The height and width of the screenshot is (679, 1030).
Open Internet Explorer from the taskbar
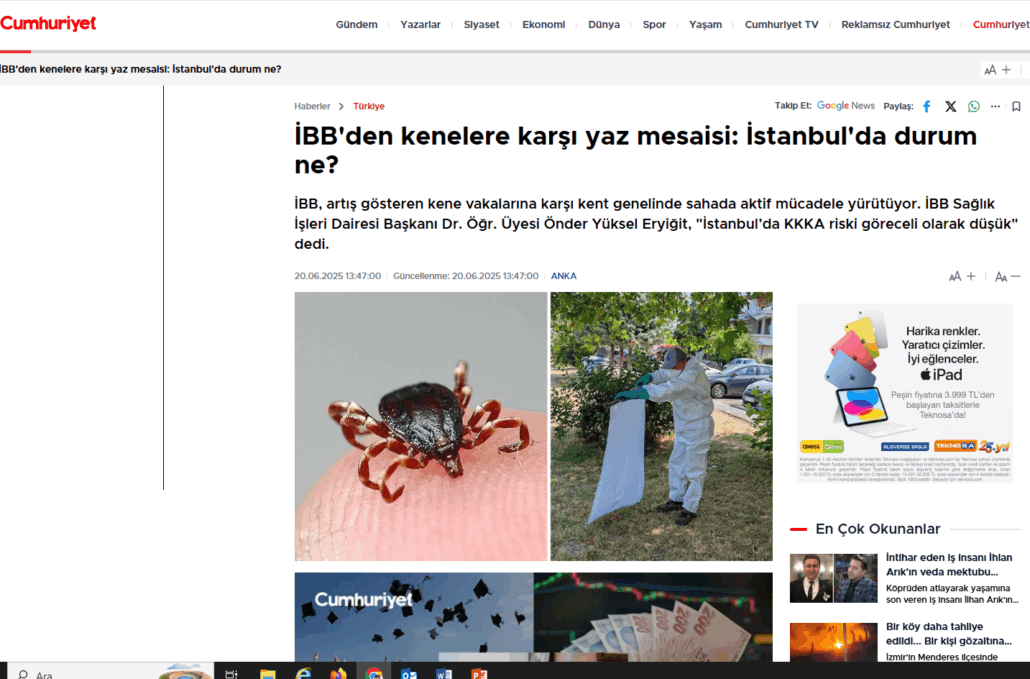tap(303, 674)
